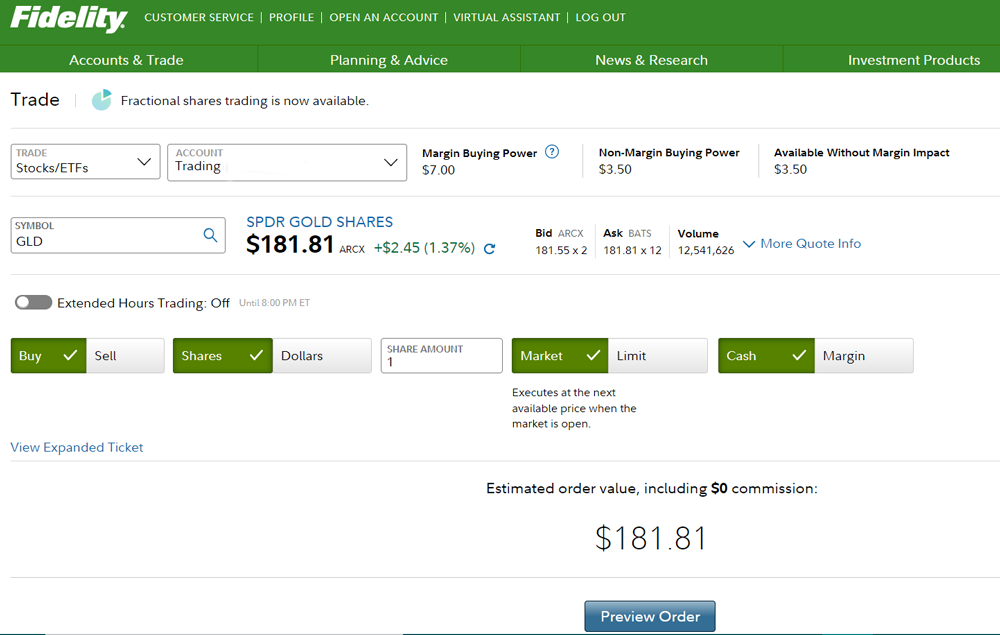The image size is (1000, 635).
Task: Open Planning & Advice menu
Action: click(389, 60)
